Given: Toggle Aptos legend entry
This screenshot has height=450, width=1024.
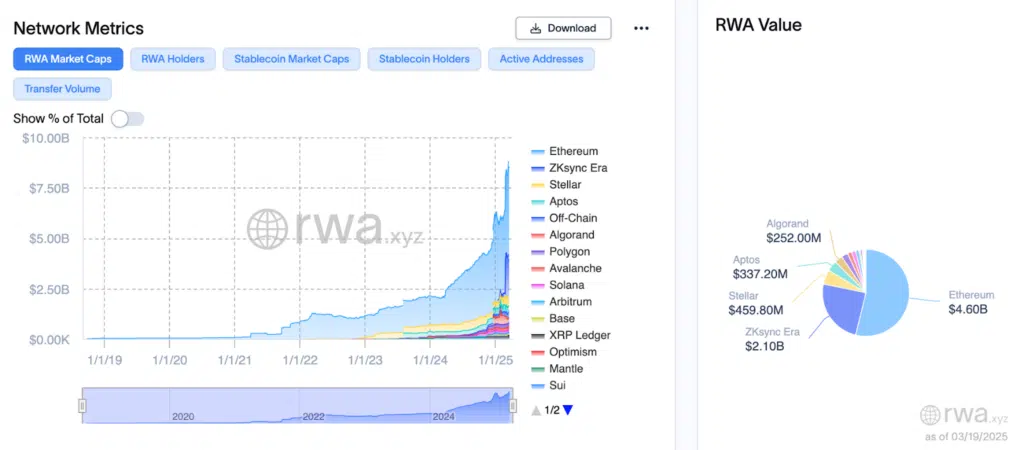Looking at the screenshot, I should click(x=555, y=201).
